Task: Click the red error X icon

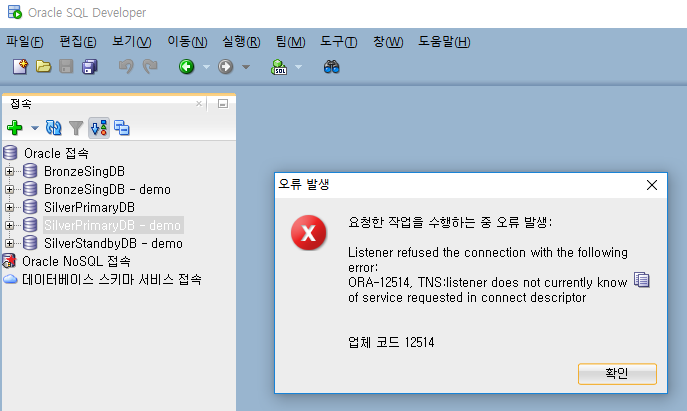Action: coord(308,233)
